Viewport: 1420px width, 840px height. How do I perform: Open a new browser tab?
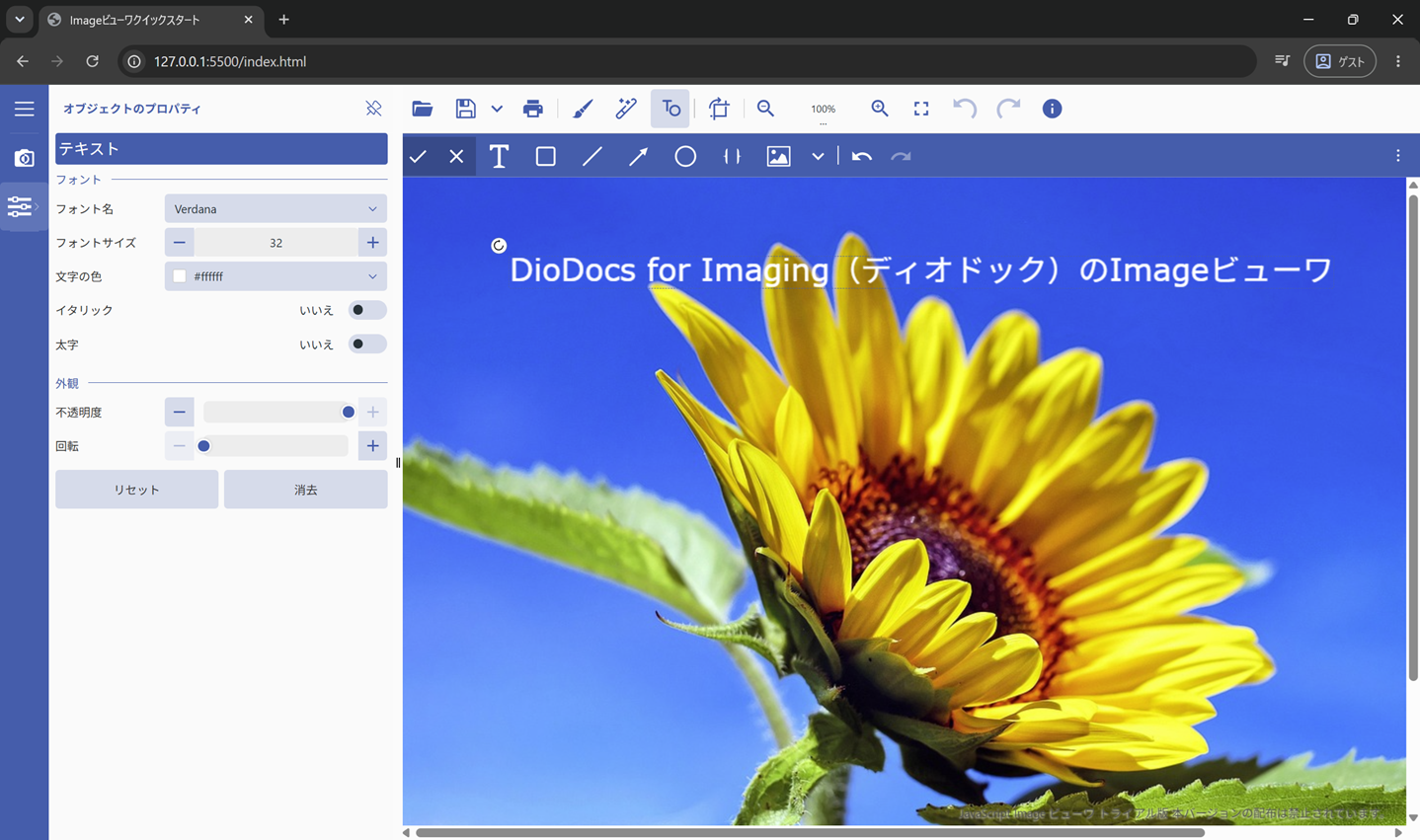click(x=284, y=20)
